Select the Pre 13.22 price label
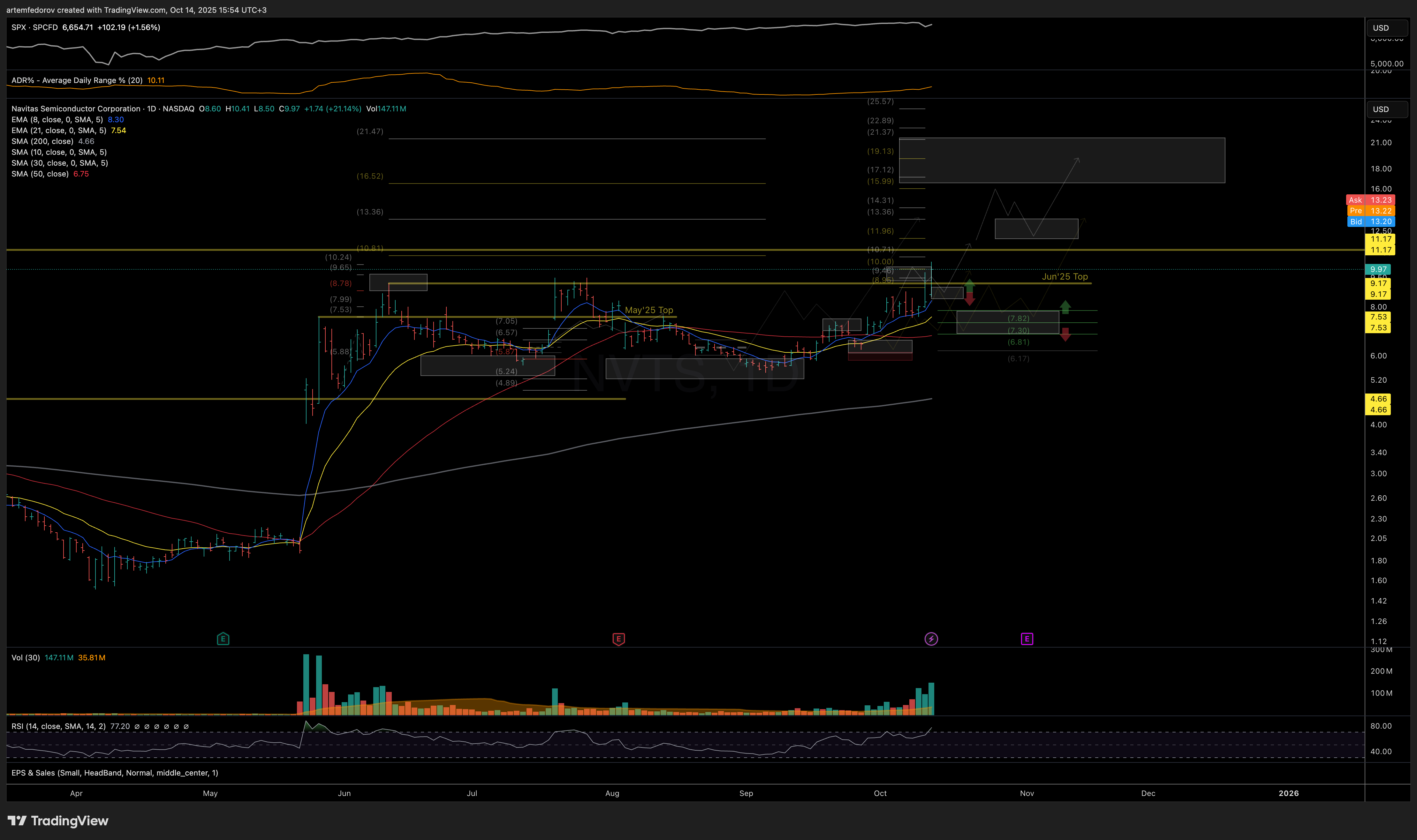This screenshot has width=1417, height=840. [x=1371, y=211]
